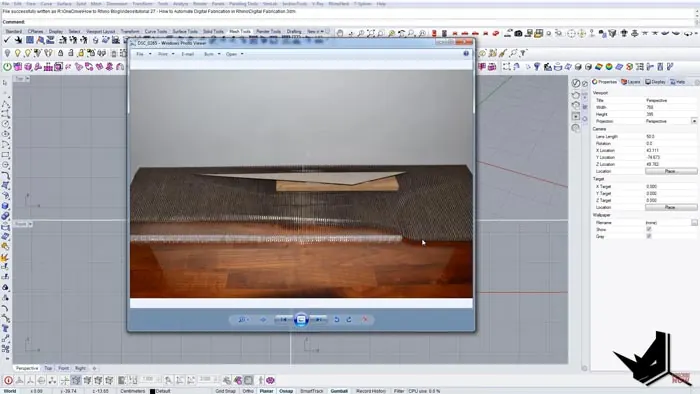Click the purple icon at end of bottom toolbar
This screenshot has width=700, height=394.
(x=270, y=380)
